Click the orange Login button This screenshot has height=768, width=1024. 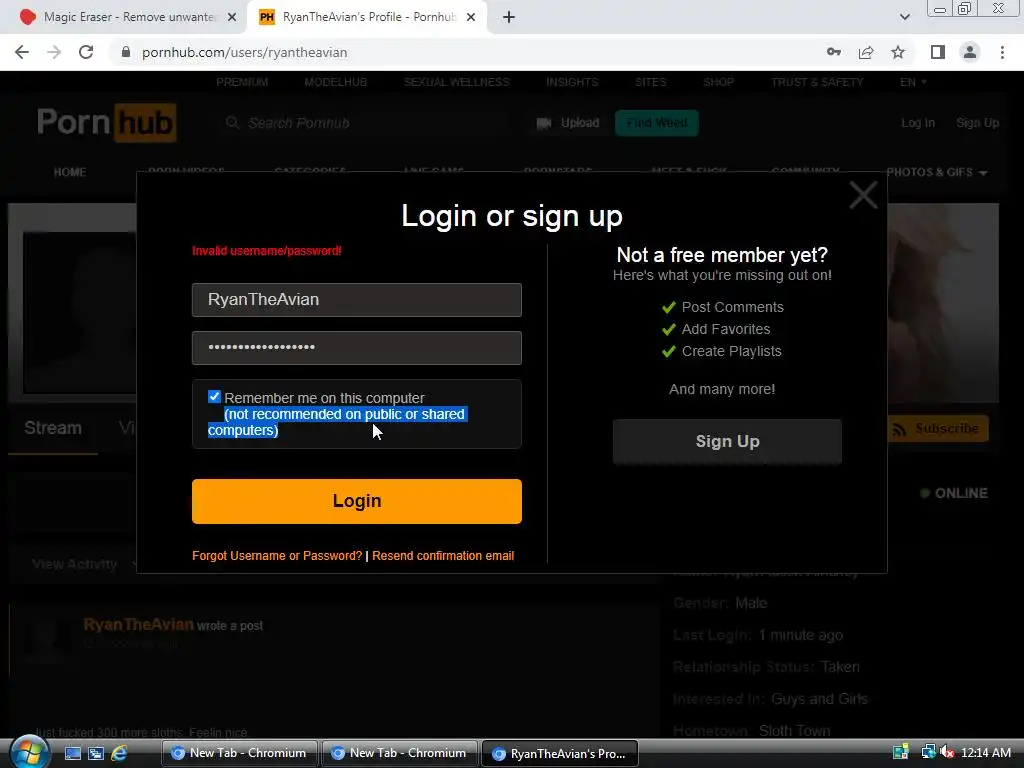tap(357, 501)
